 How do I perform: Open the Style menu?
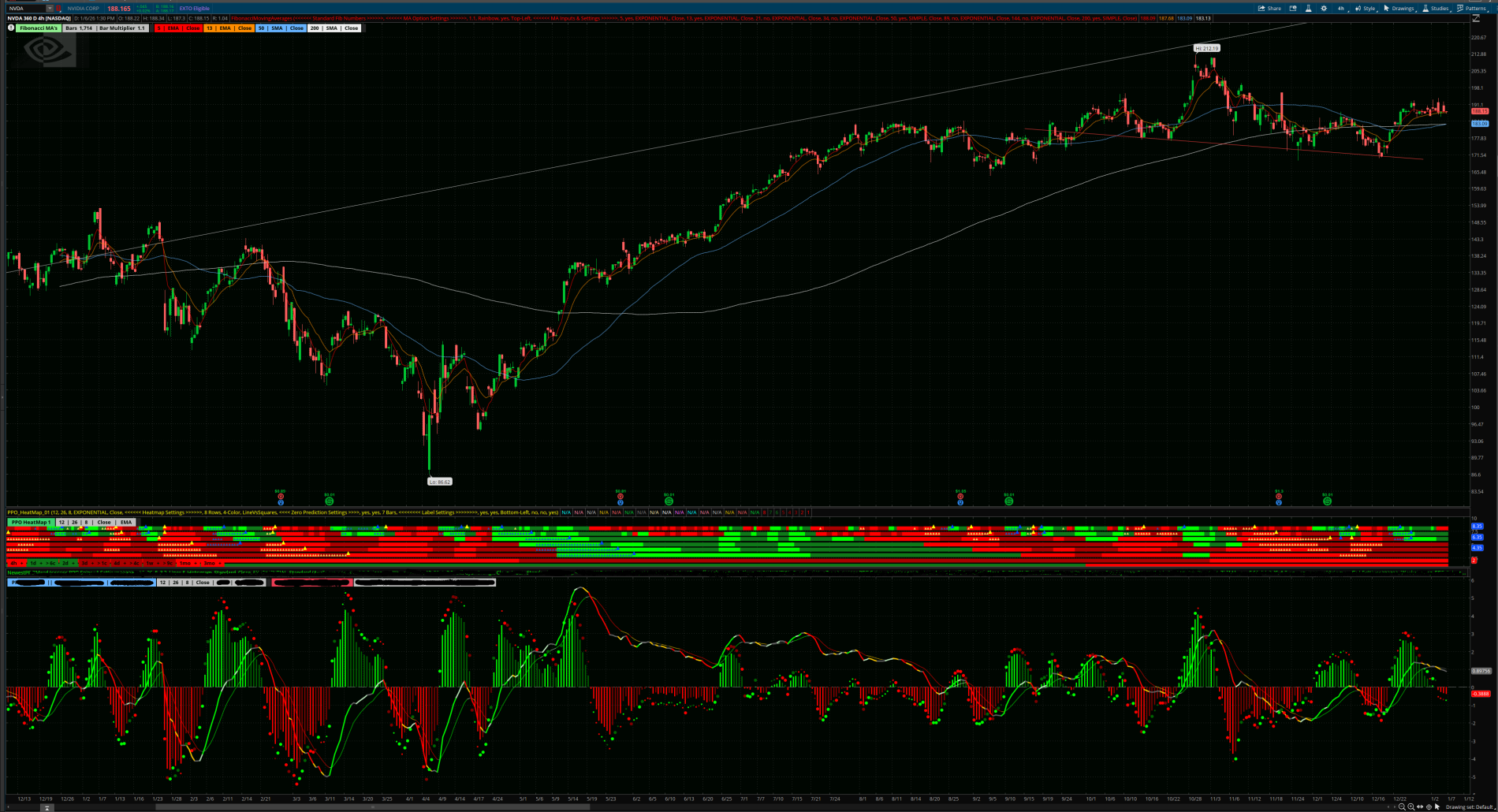[x=1370, y=9]
